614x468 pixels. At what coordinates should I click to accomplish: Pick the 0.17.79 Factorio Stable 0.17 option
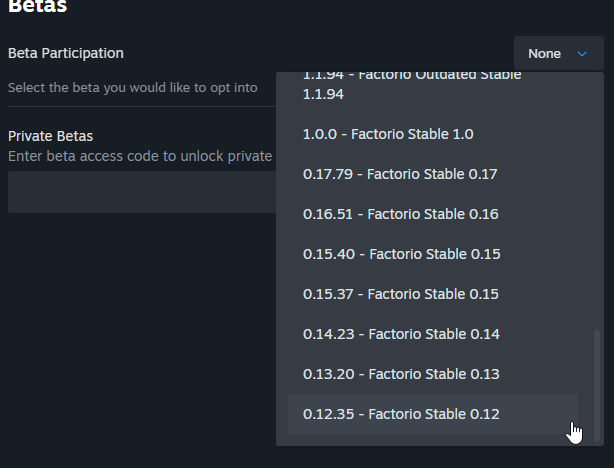pyautogui.click(x=400, y=174)
